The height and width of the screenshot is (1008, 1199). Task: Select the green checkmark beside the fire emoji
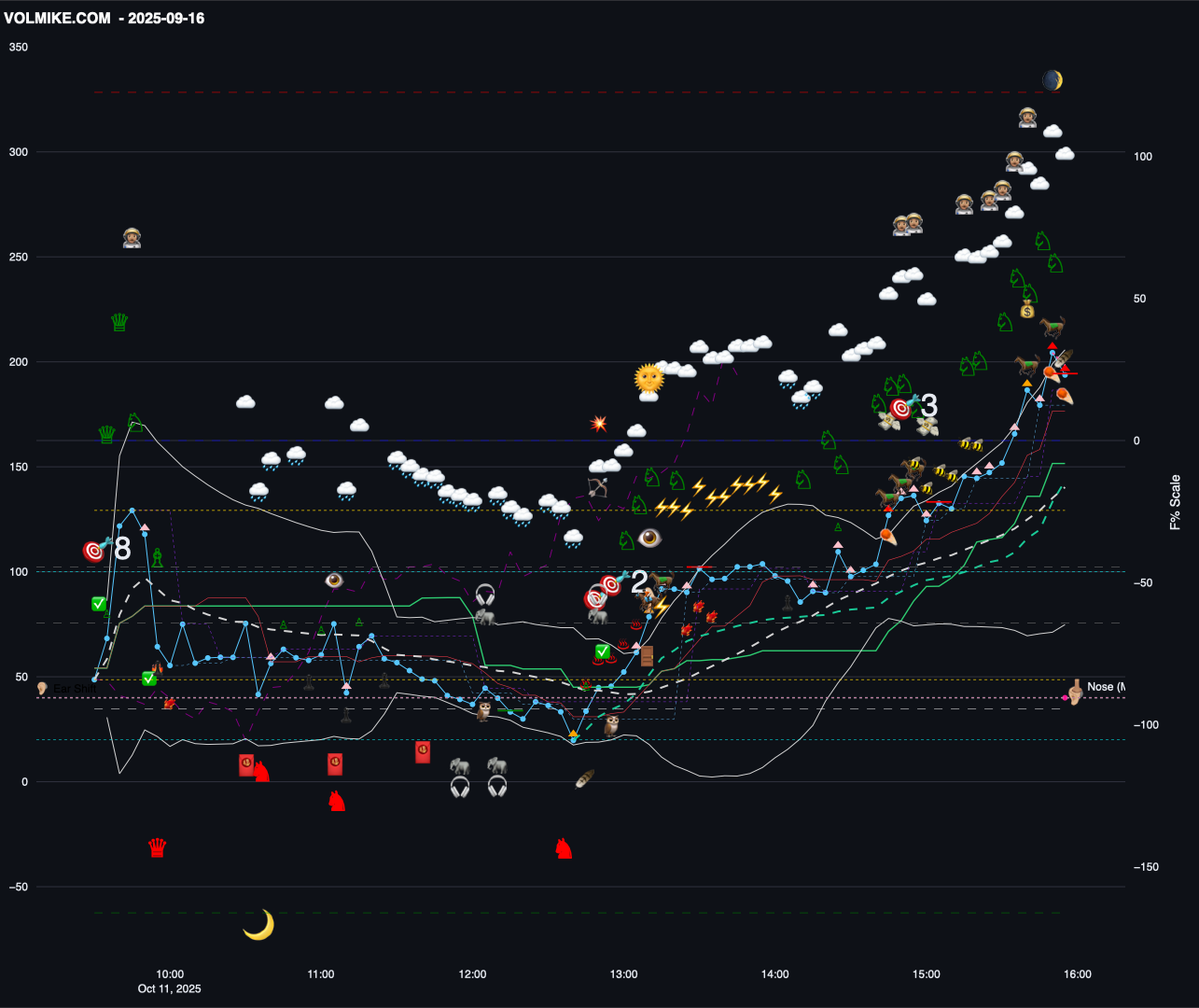(149, 679)
